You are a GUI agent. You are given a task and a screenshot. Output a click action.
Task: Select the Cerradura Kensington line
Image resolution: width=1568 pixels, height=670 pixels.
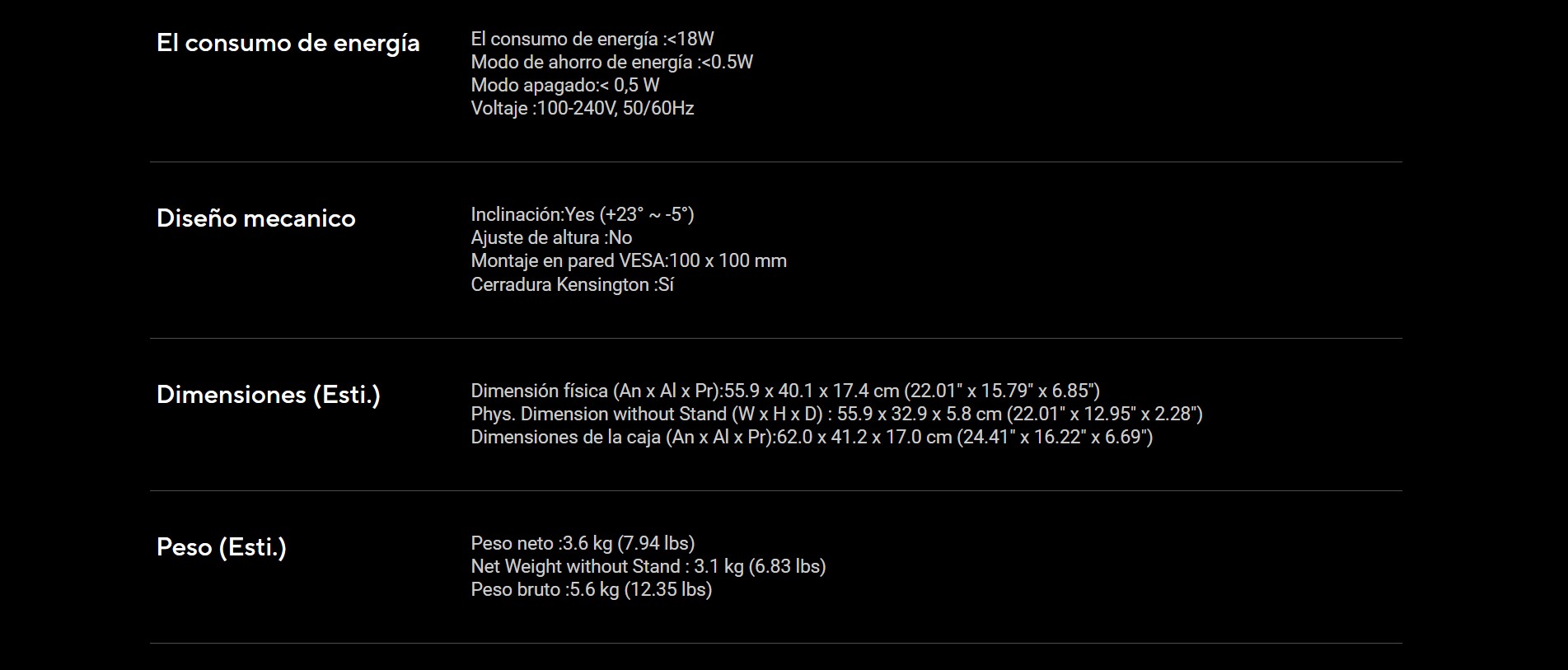573,284
